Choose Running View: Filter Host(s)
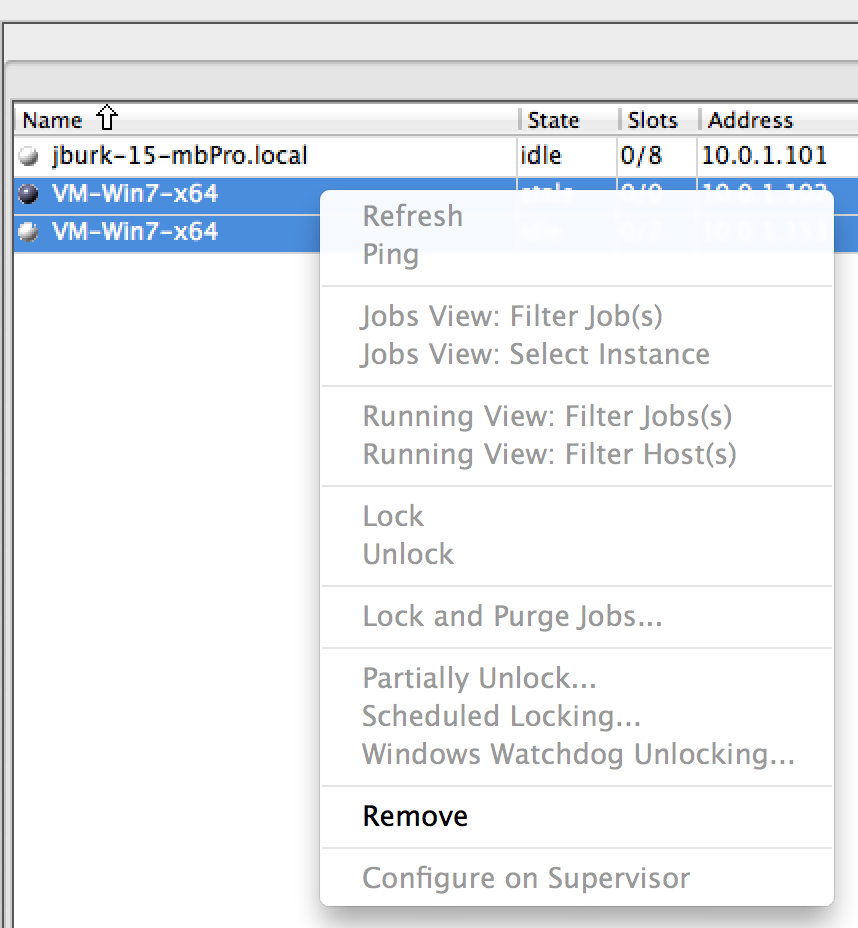 pos(549,454)
